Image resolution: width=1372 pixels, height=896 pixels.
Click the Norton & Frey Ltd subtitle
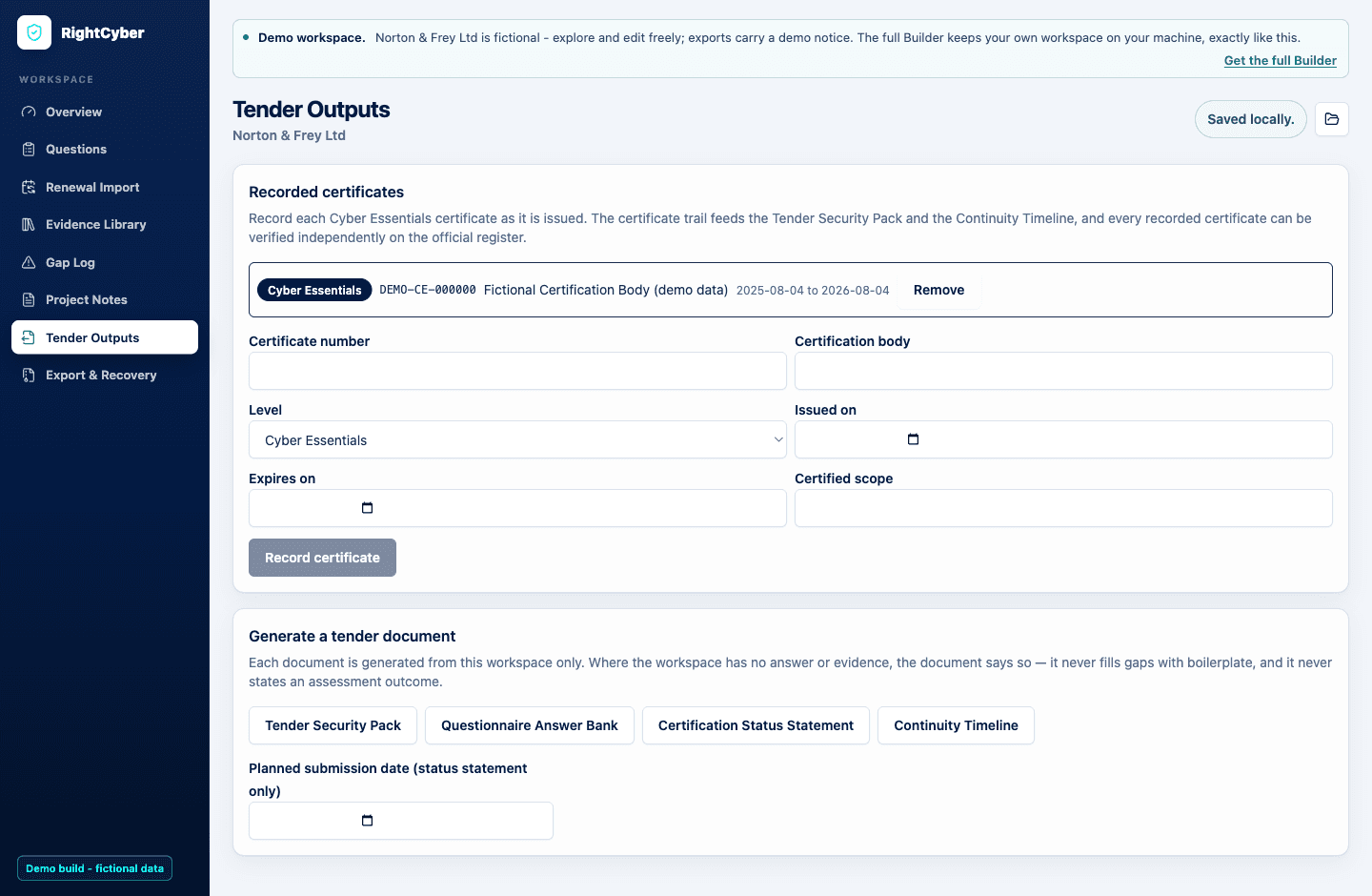click(289, 135)
